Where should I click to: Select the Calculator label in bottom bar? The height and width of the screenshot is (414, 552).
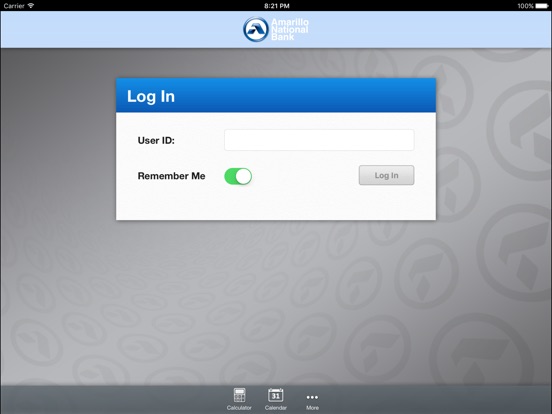click(239, 408)
